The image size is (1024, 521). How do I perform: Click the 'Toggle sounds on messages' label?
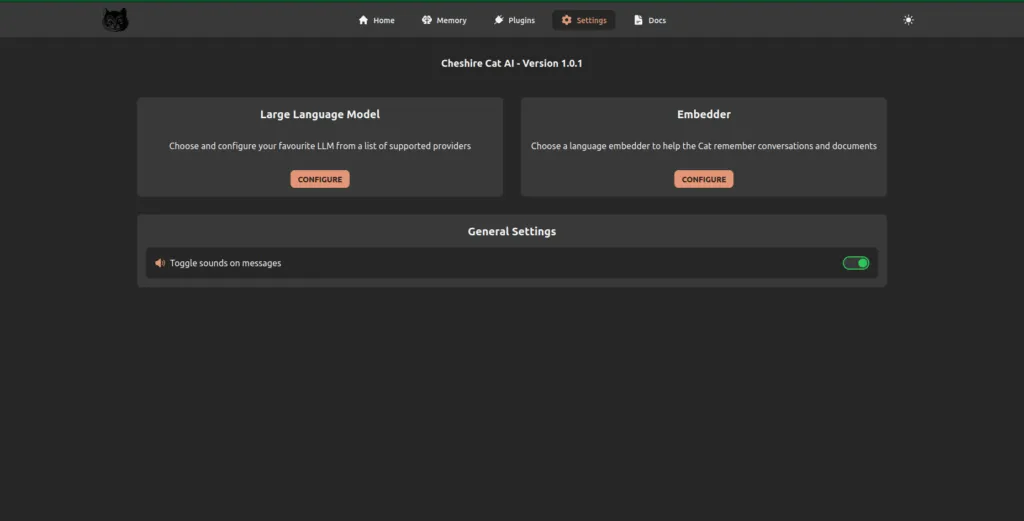pos(225,263)
